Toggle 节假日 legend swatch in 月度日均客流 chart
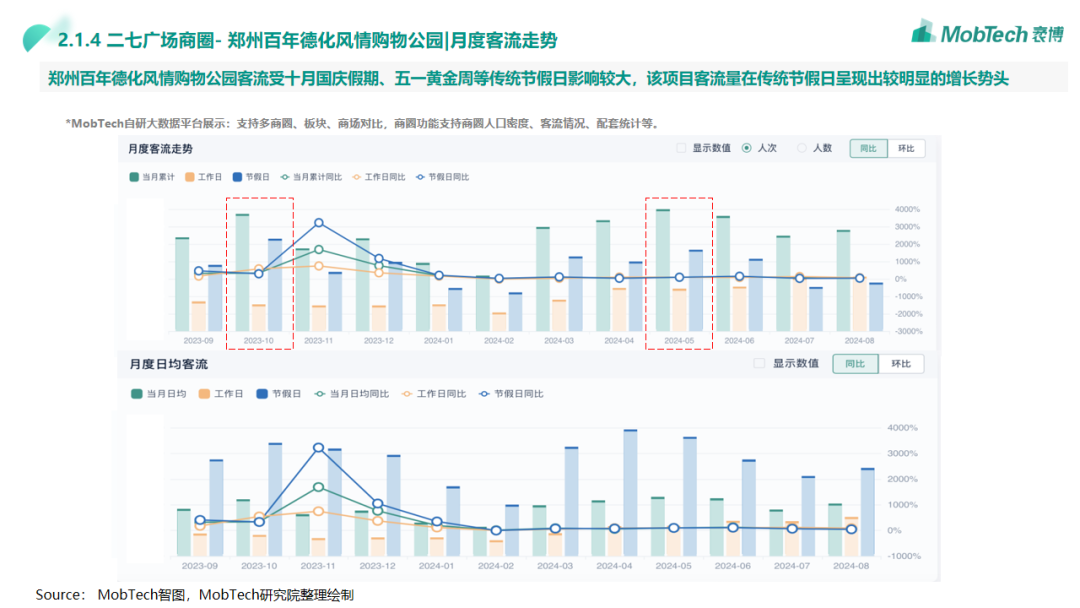Viewport: 1080px width, 608px height. click(x=262, y=394)
